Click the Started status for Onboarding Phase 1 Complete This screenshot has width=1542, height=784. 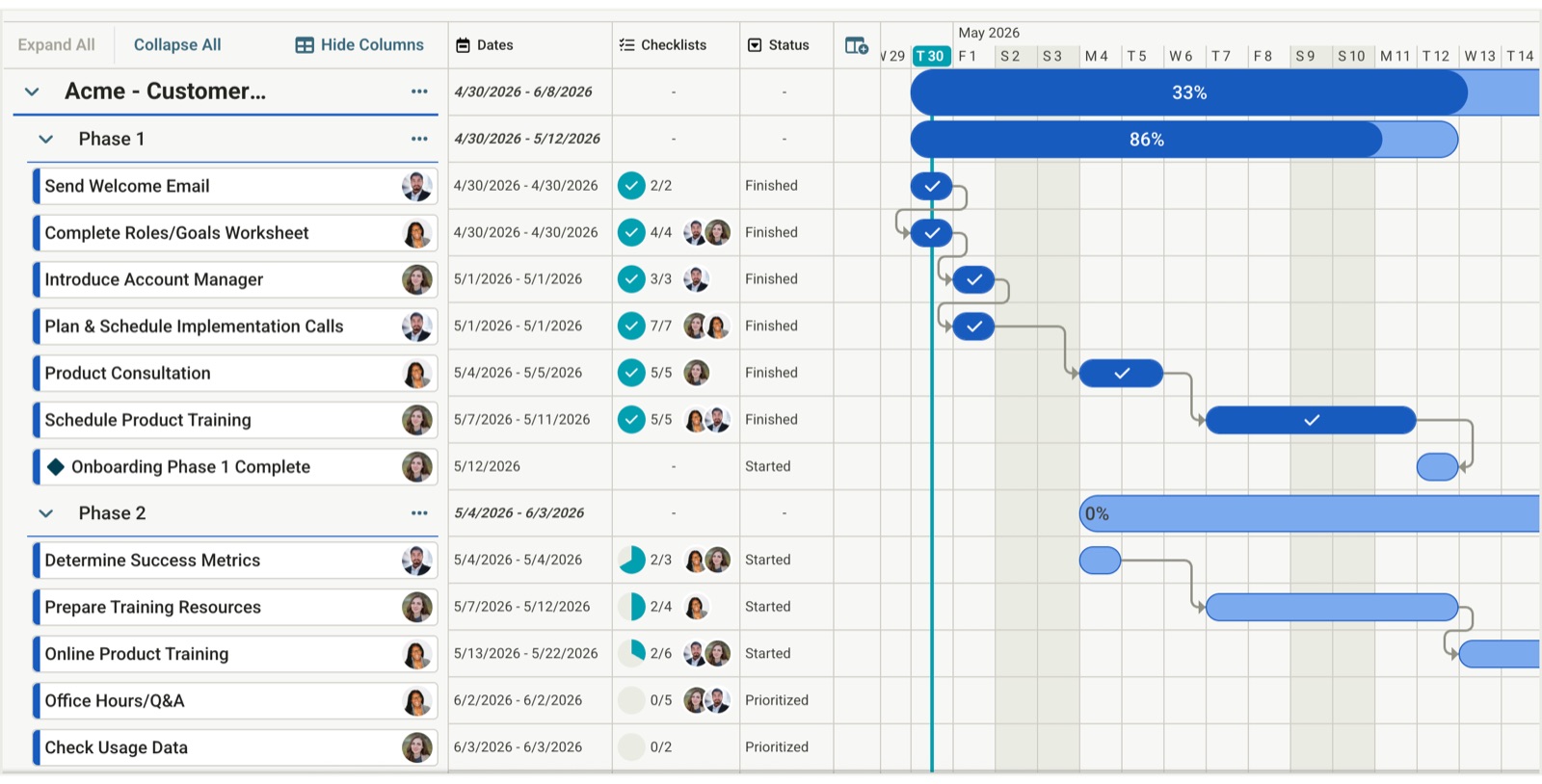point(768,466)
